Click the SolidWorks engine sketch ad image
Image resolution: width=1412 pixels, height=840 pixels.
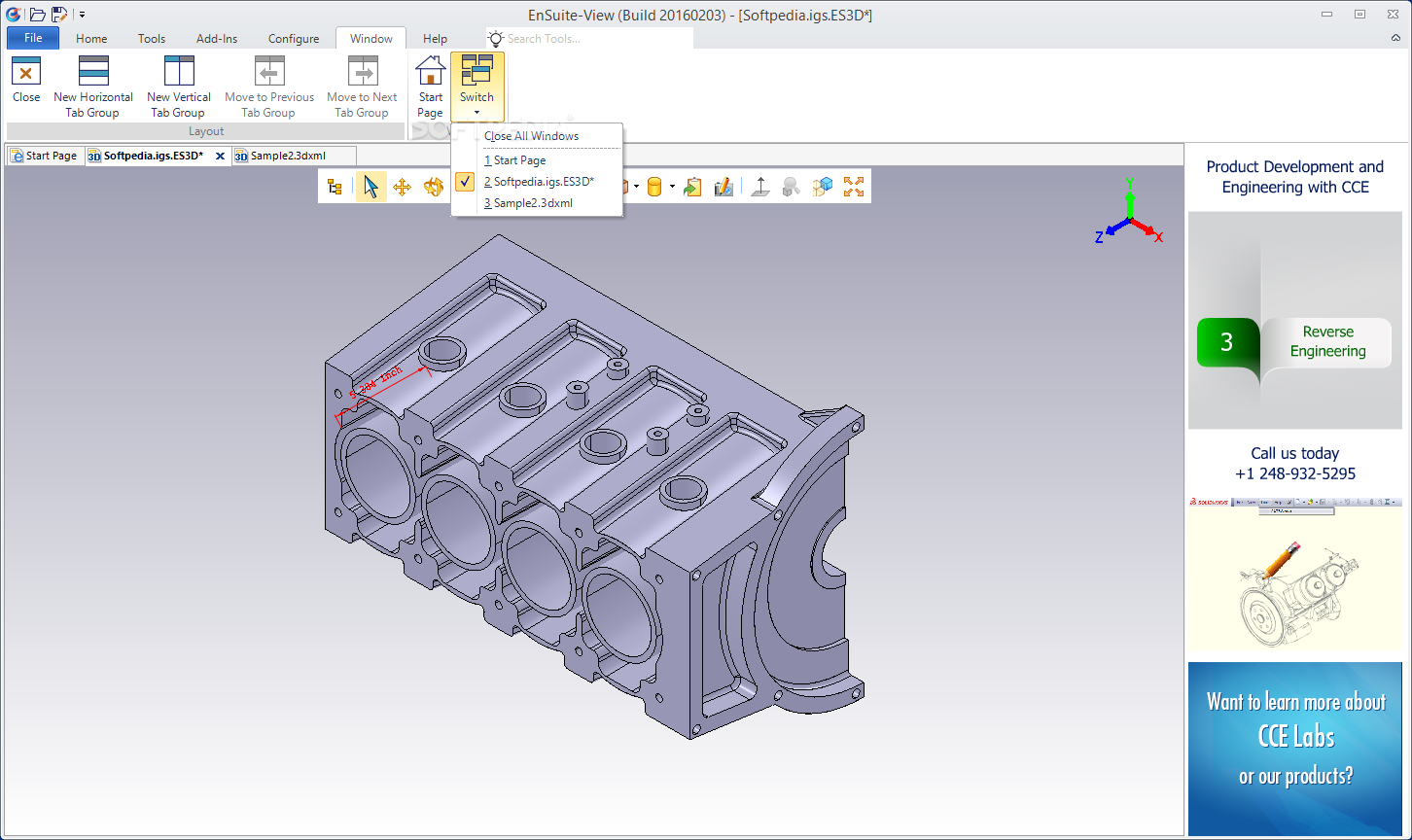(1294, 574)
